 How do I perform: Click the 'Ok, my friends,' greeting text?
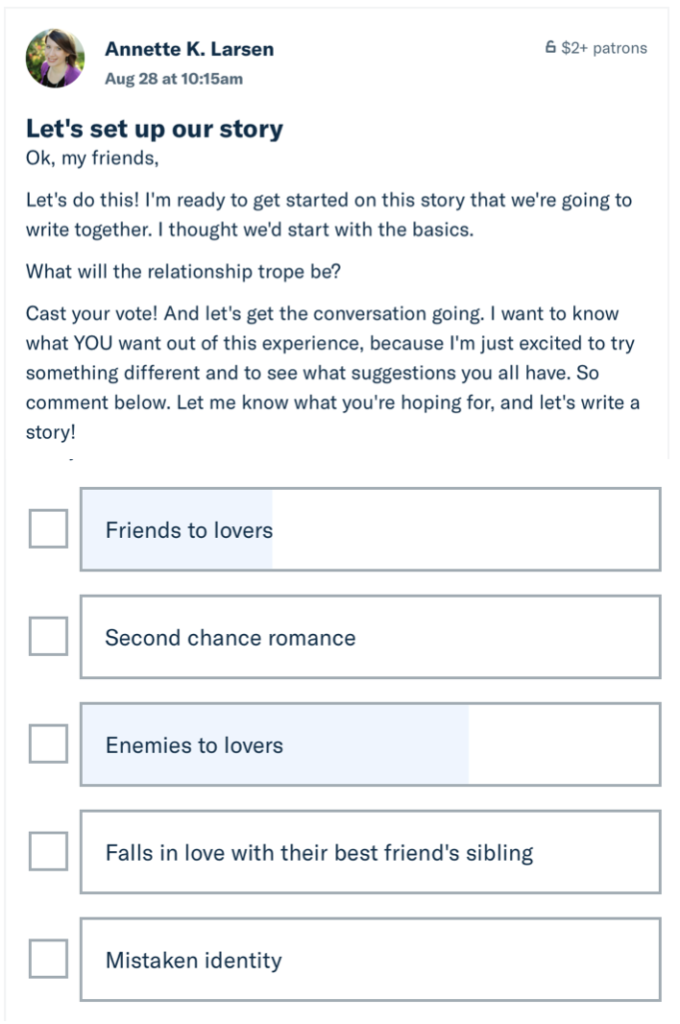coord(92,158)
